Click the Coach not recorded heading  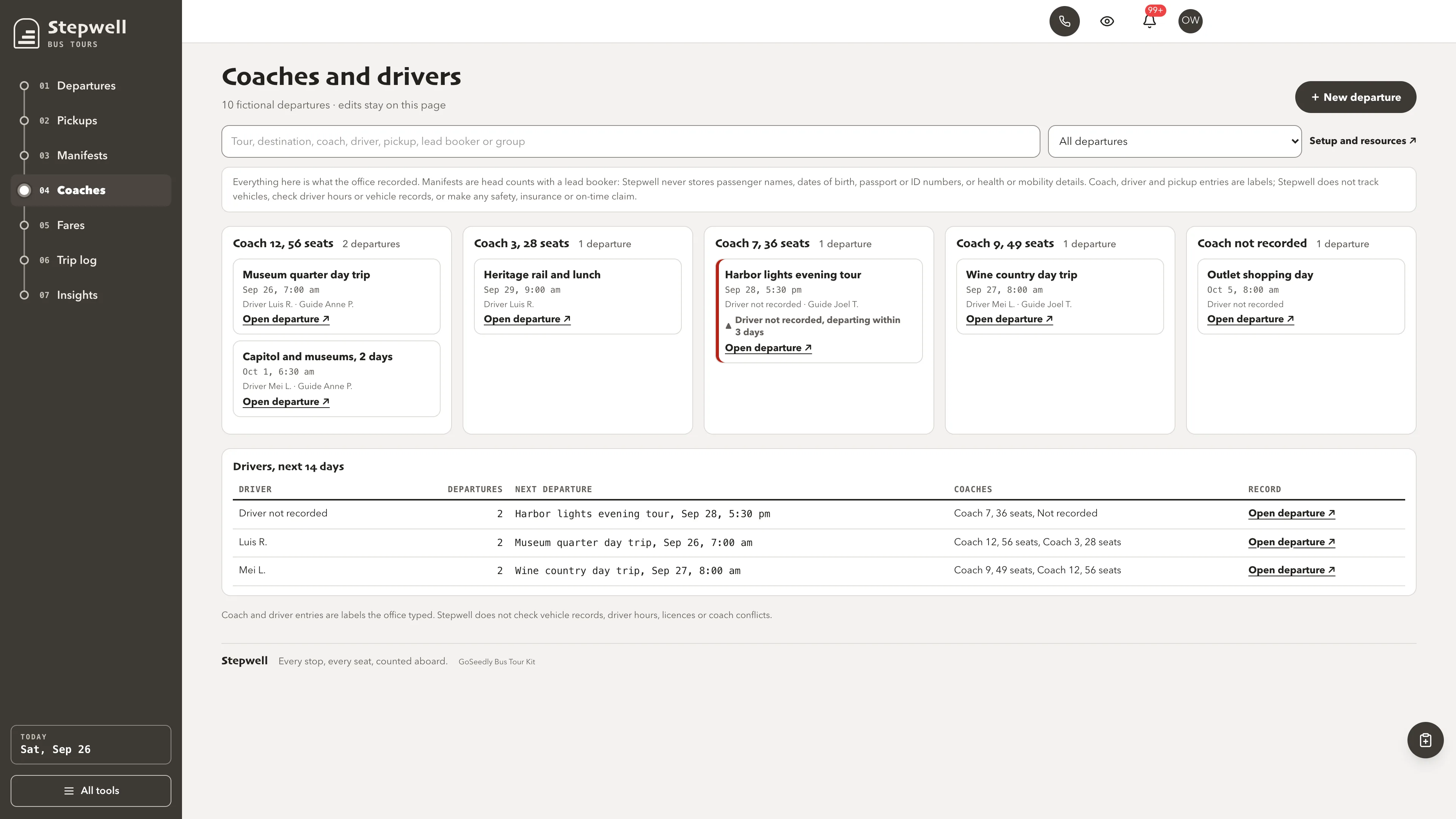pyautogui.click(x=1252, y=243)
